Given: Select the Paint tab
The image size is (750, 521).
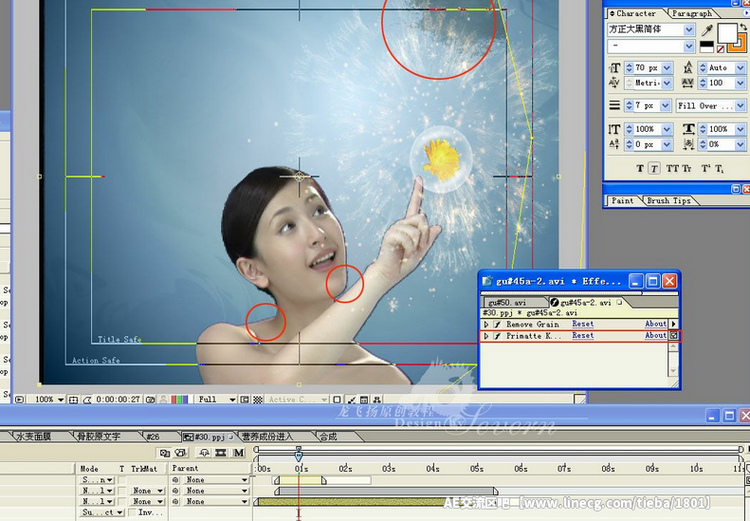Looking at the screenshot, I should tap(622, 201).
